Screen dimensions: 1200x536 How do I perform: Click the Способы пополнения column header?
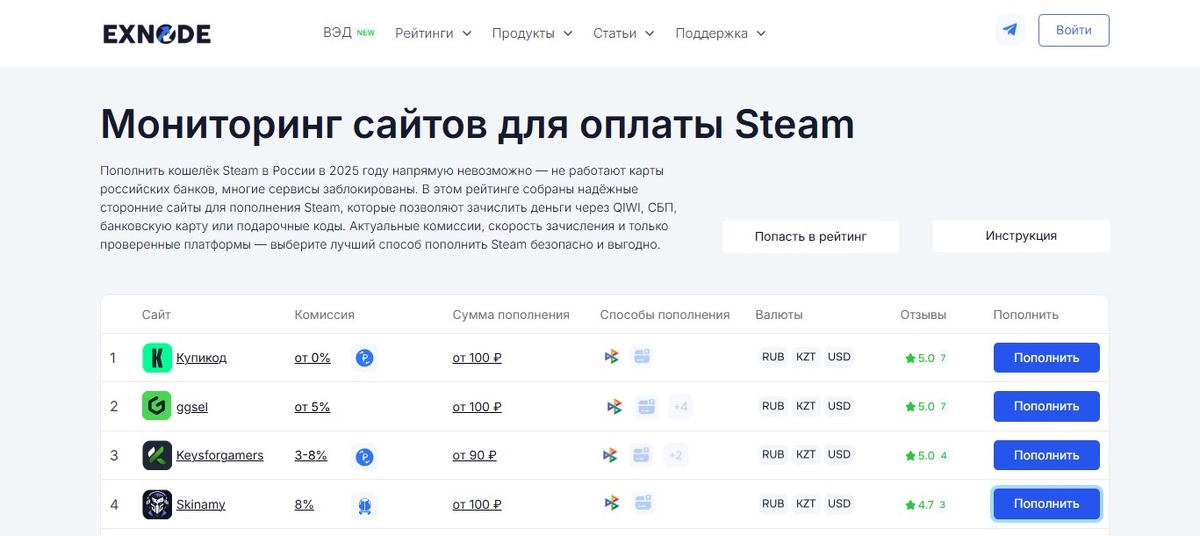click(665, 315)
